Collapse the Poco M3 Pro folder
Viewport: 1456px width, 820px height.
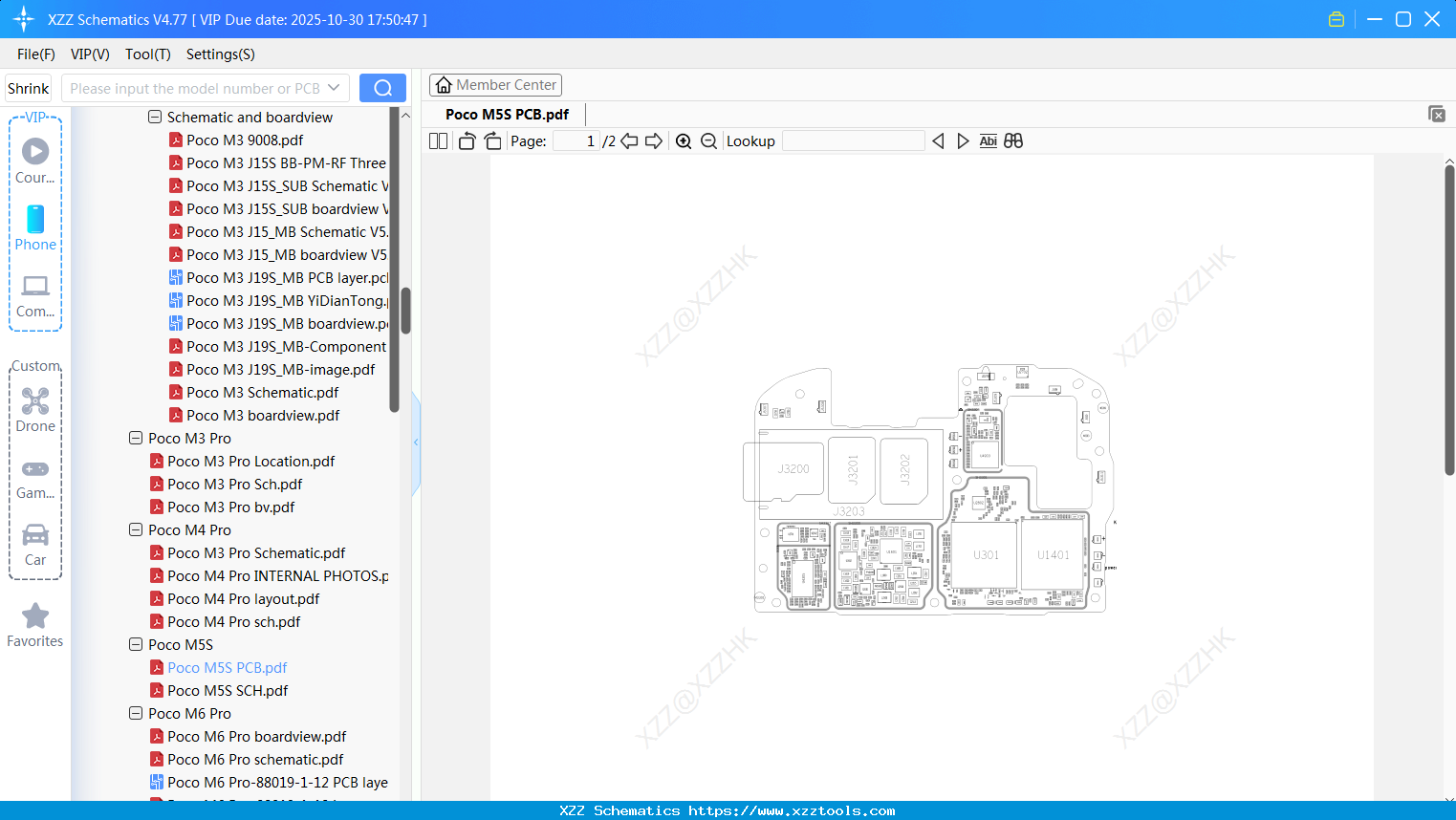pyautogui.click(x=136, y=438)
